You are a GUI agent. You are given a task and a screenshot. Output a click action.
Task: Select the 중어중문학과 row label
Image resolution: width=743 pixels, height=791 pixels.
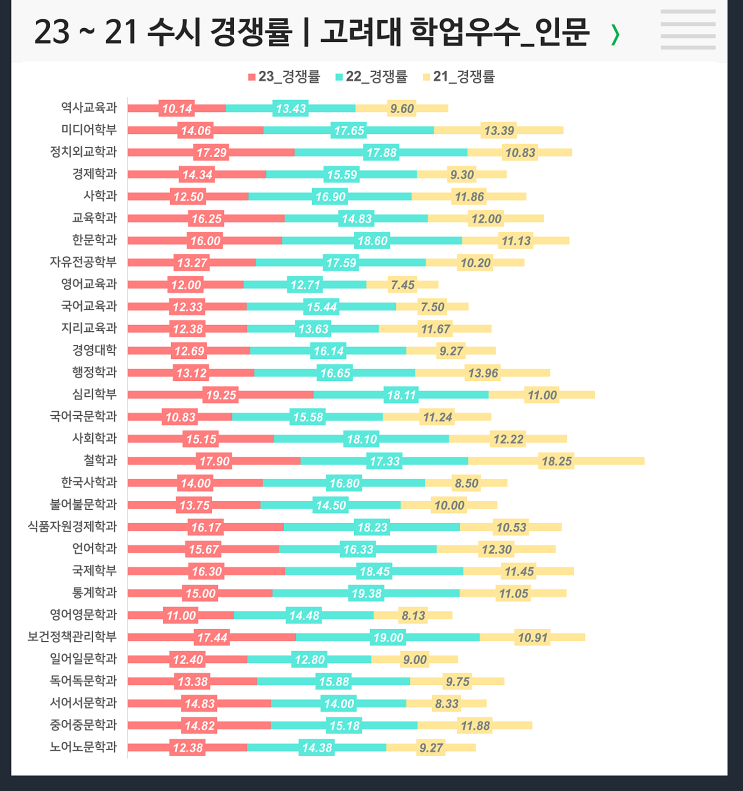pyautogui.click(x=83, y=725)
